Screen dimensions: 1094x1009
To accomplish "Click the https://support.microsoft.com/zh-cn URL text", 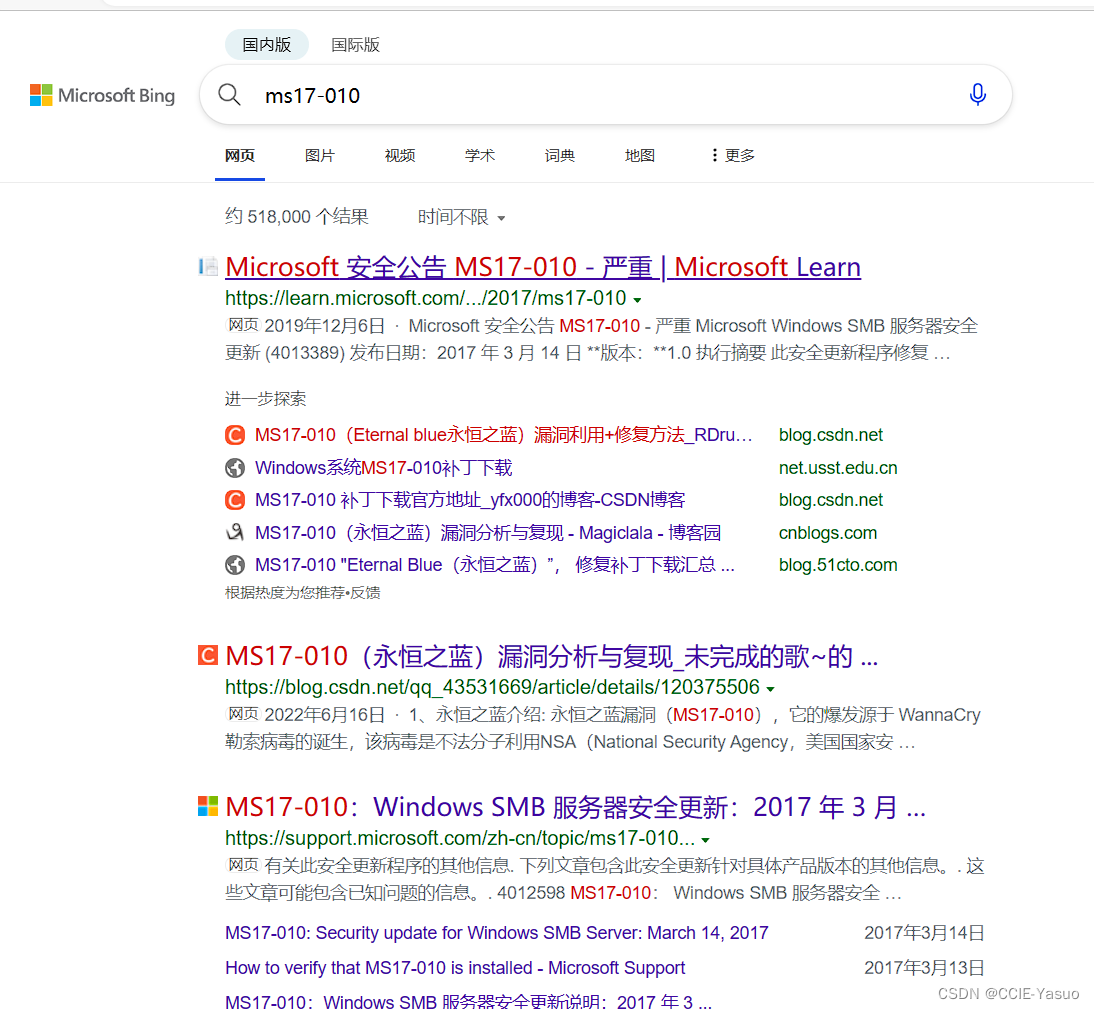I will pos(460,838).
